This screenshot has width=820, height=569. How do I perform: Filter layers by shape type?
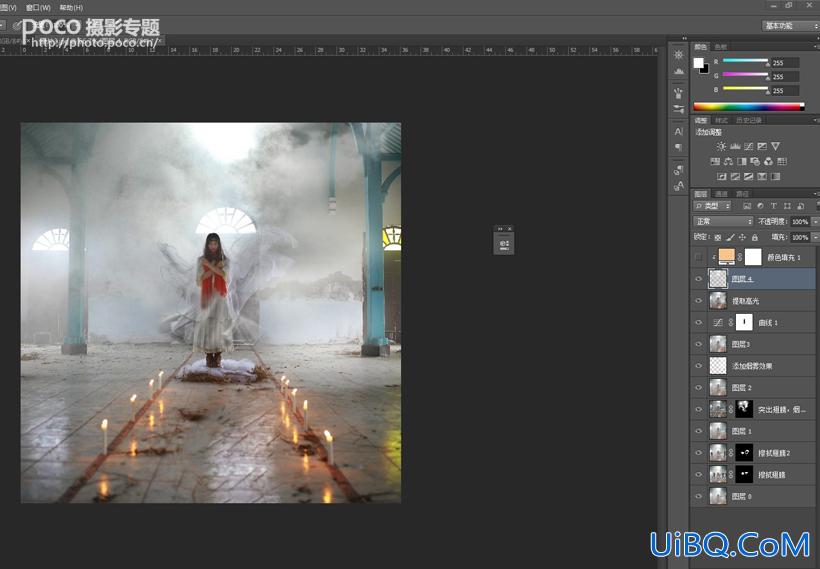tap(787, 206)
